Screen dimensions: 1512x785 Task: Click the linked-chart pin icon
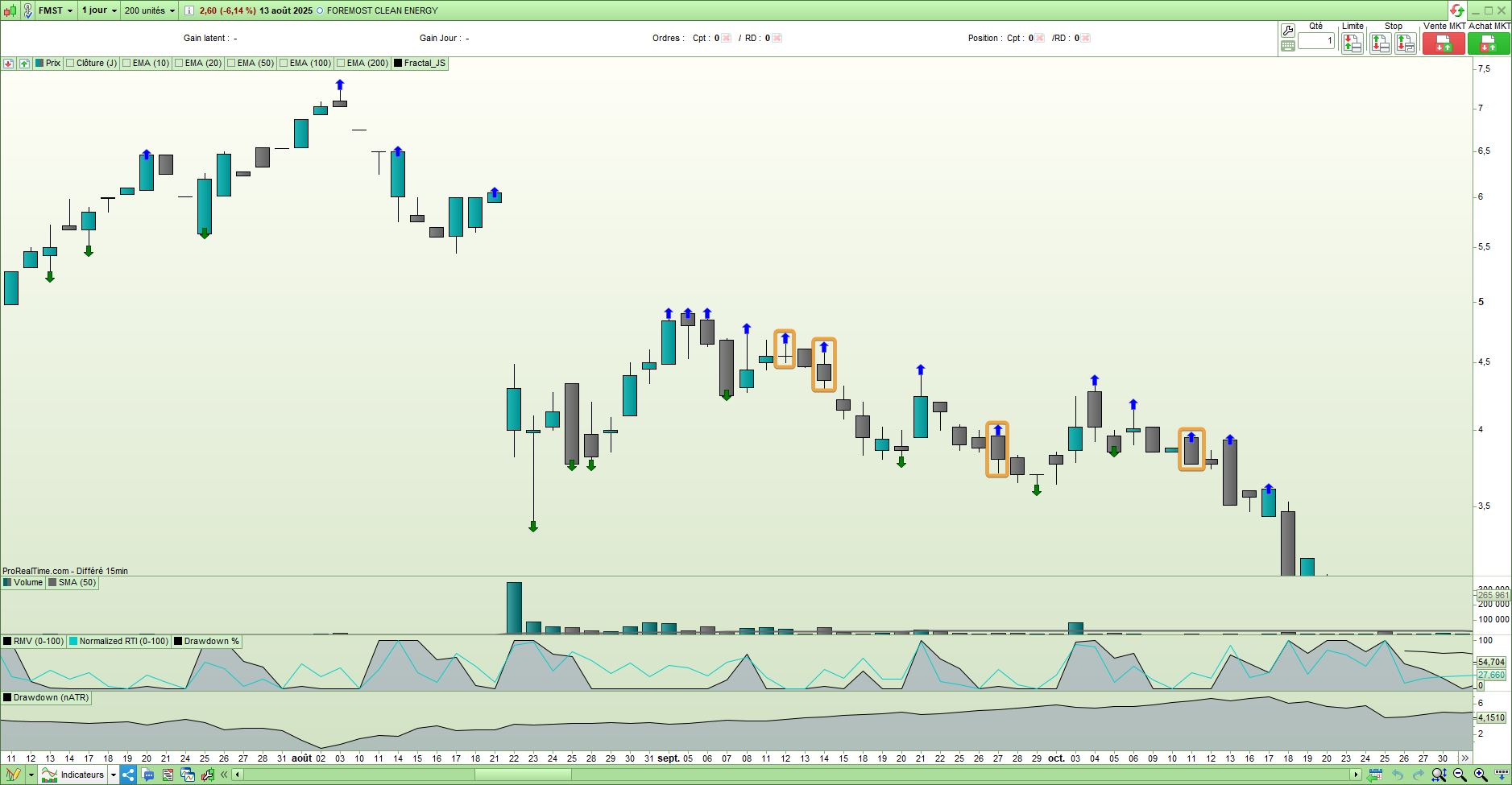[x=27, y=10]
